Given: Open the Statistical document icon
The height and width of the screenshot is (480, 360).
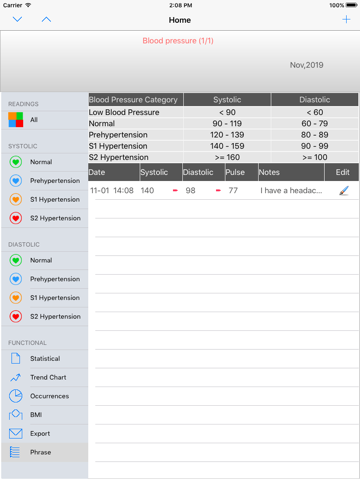Looking at the screenshot, I should coord(15,359).
